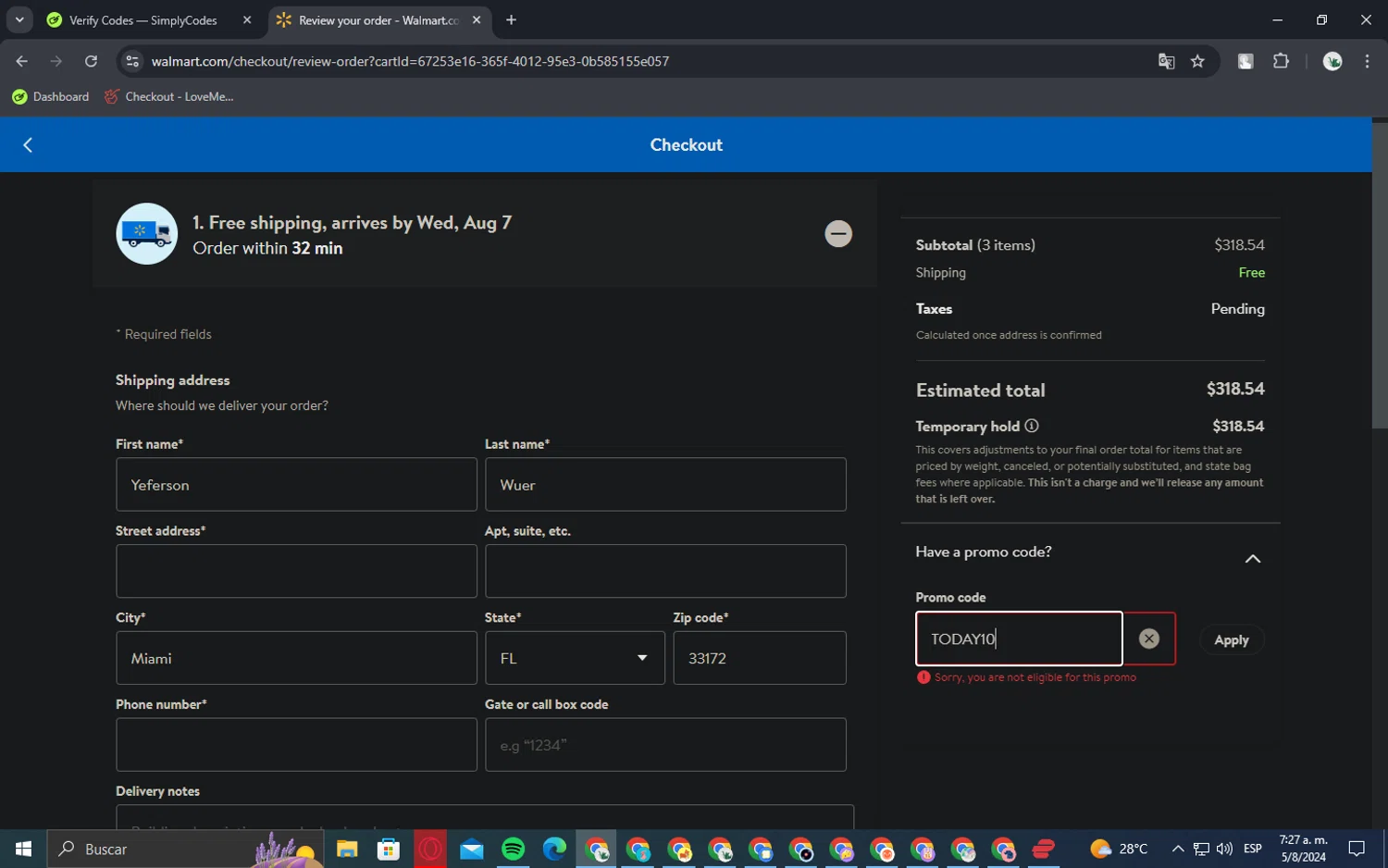Viewport: 1388px width, 868px height.
Task: Open the tab search dropdown arrow
Action: tap(19, 19)
